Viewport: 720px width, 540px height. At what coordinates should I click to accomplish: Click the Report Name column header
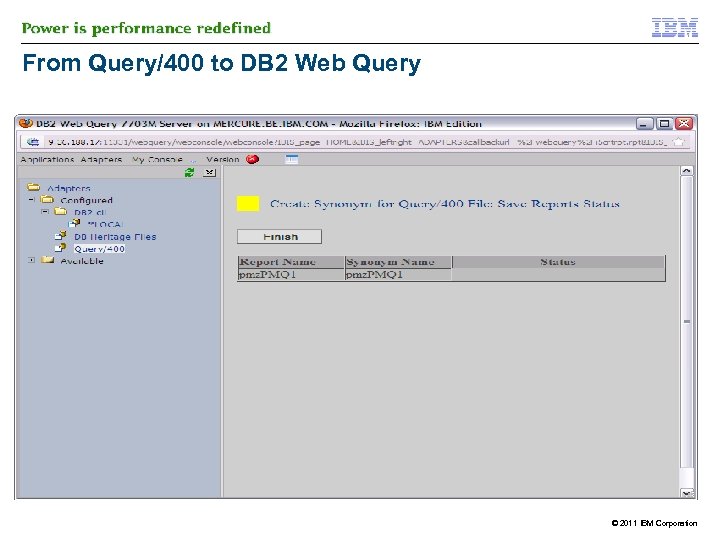coord(291,262)
